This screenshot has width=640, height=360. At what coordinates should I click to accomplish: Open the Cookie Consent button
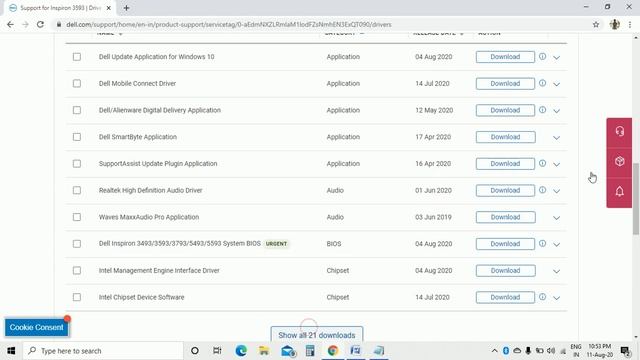[x=36, y=327]
